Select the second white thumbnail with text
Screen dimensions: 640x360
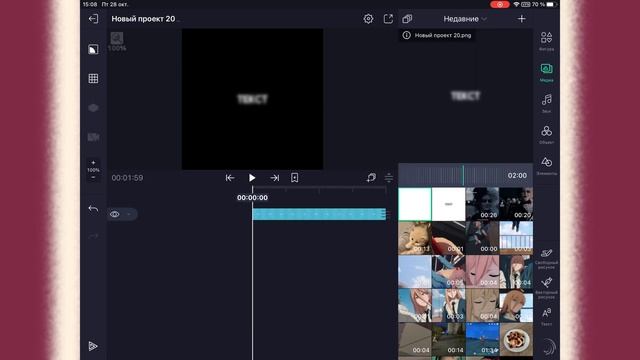tap(448, 204)
